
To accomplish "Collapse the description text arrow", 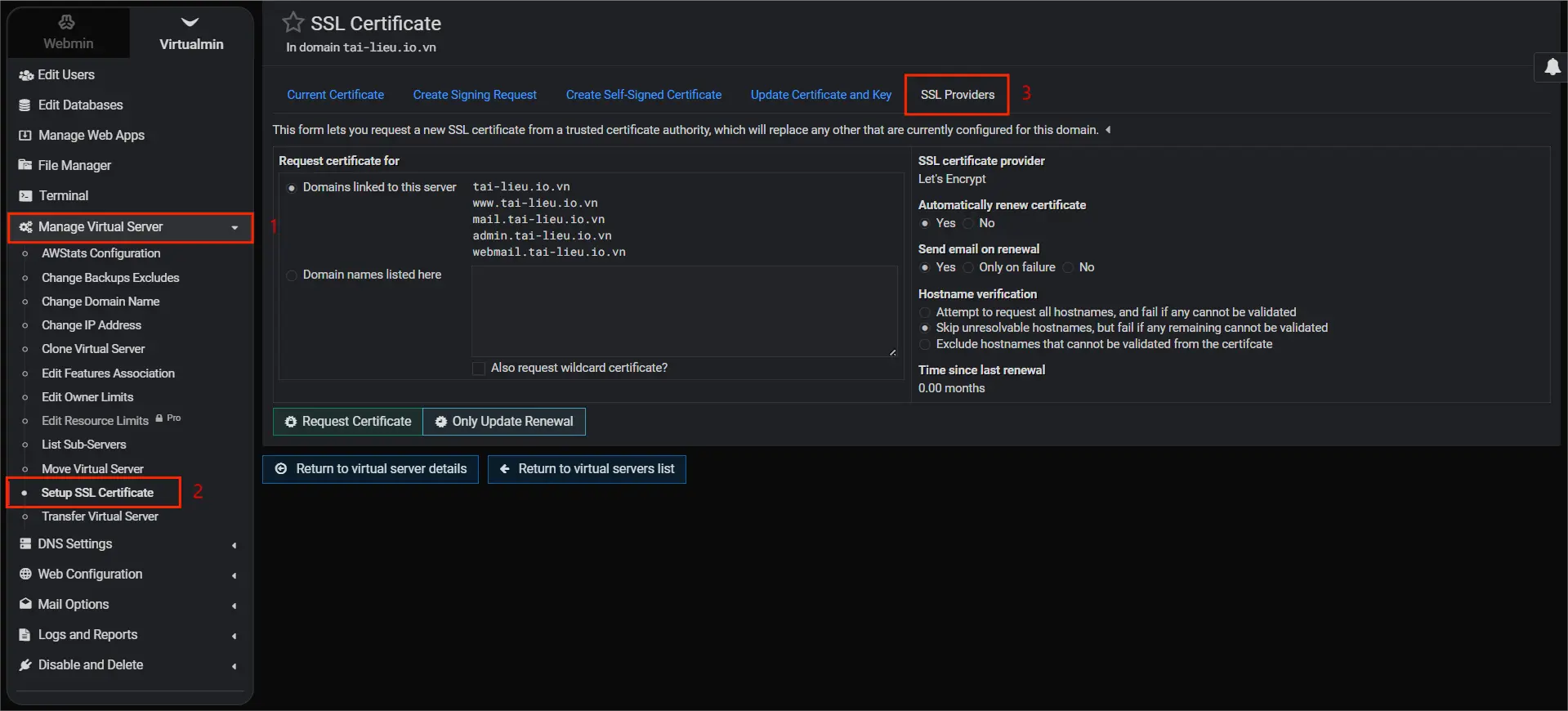I will pos(1108,130).
